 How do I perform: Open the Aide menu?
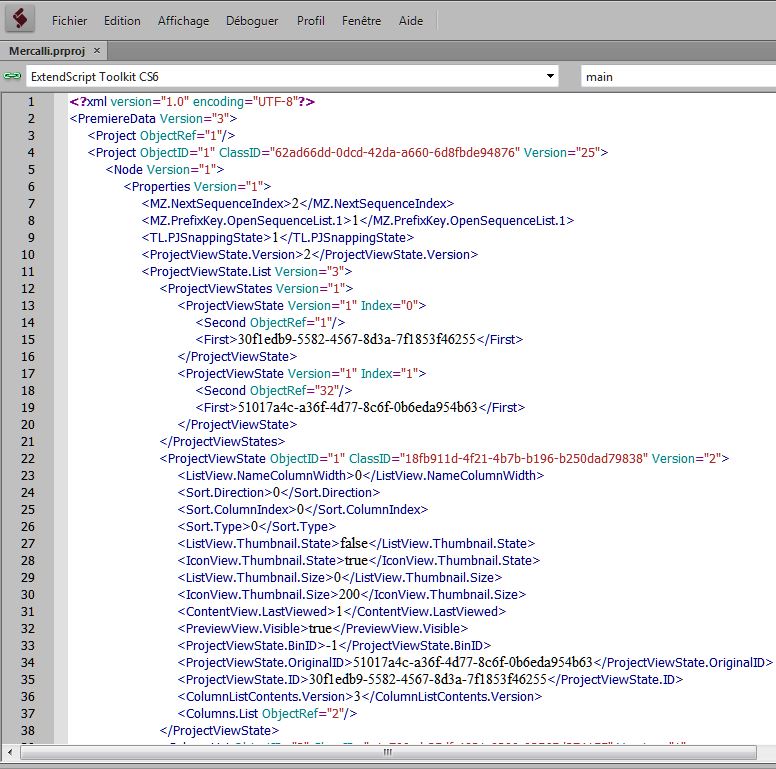coord(411,21)
